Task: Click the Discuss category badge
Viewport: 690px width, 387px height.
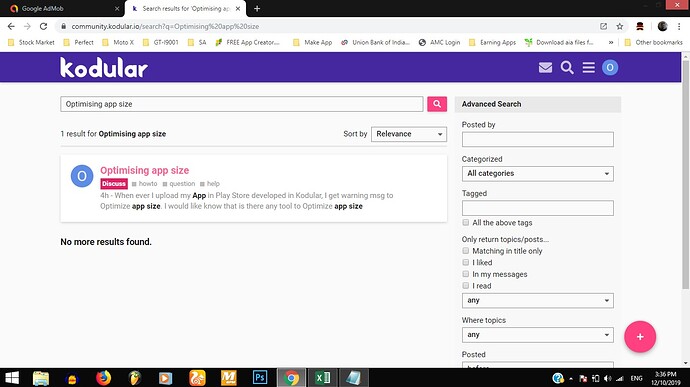Action: (114, 184)
